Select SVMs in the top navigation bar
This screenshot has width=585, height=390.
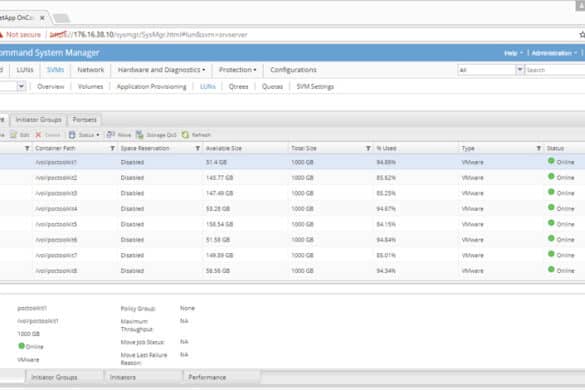tap(56, 70)
